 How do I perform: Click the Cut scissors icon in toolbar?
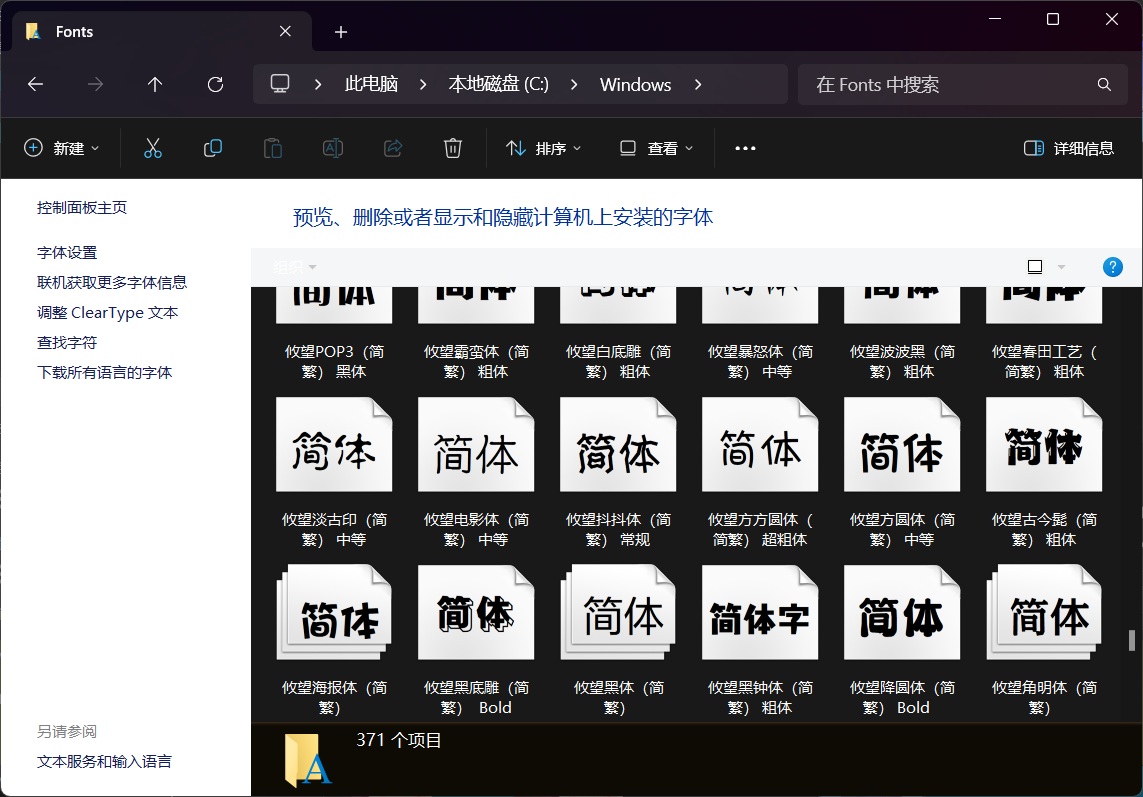pyautogui.click(x=153, y=148)
